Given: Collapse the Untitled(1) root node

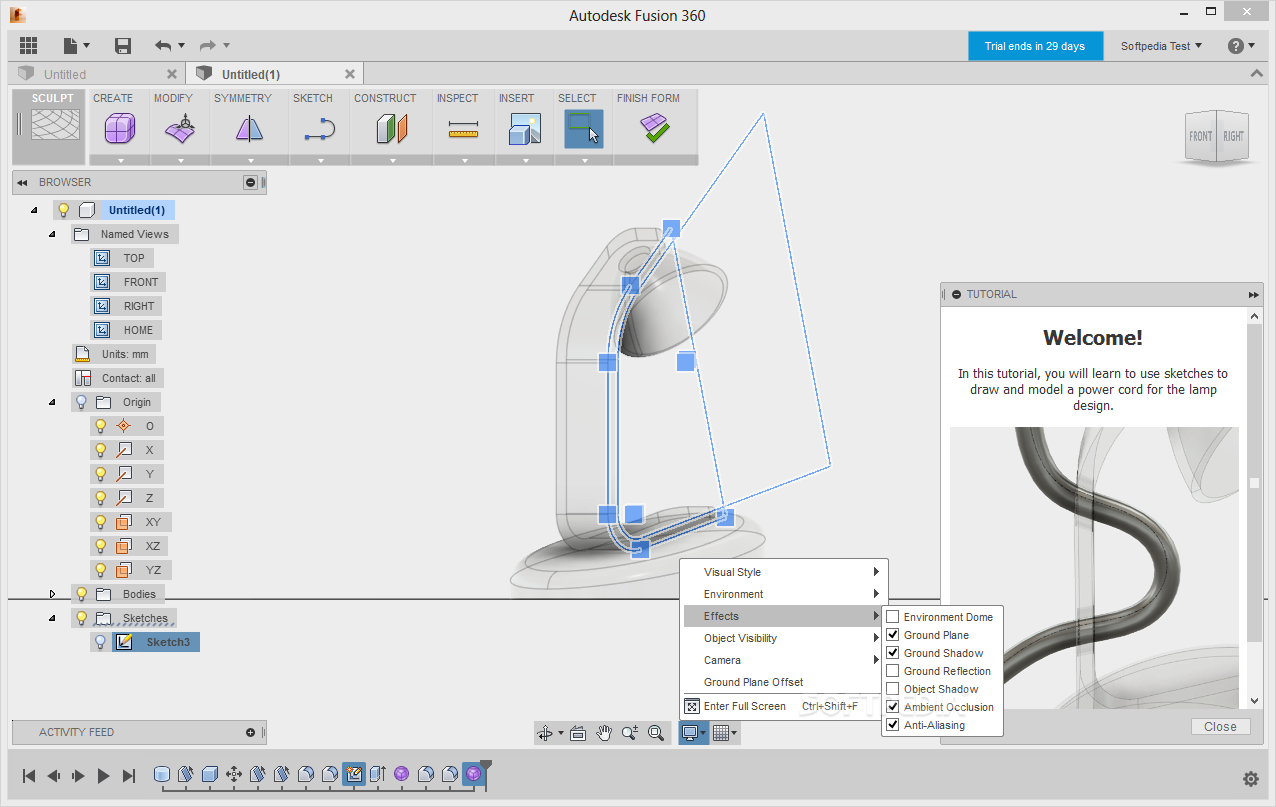Looking at the screenshot, I should coord(34,210).
